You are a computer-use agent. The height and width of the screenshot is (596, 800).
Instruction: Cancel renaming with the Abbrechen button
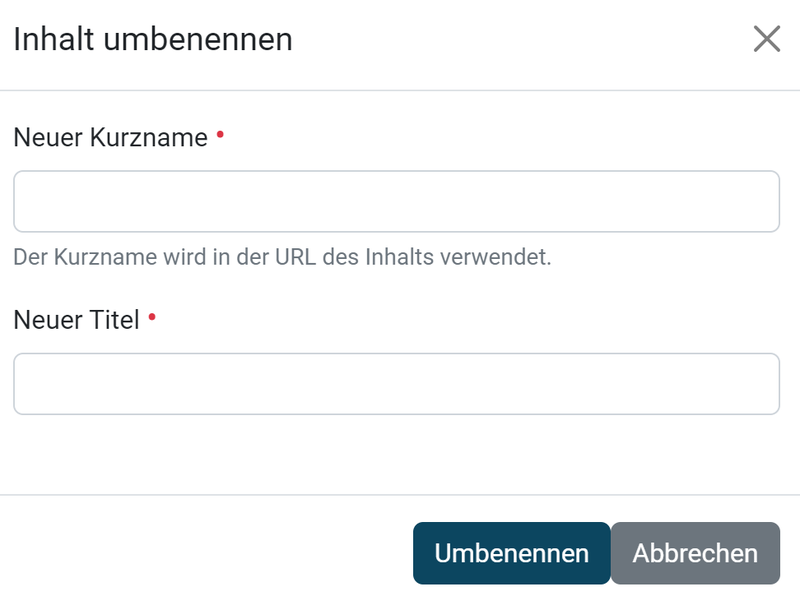pos(695,553)
